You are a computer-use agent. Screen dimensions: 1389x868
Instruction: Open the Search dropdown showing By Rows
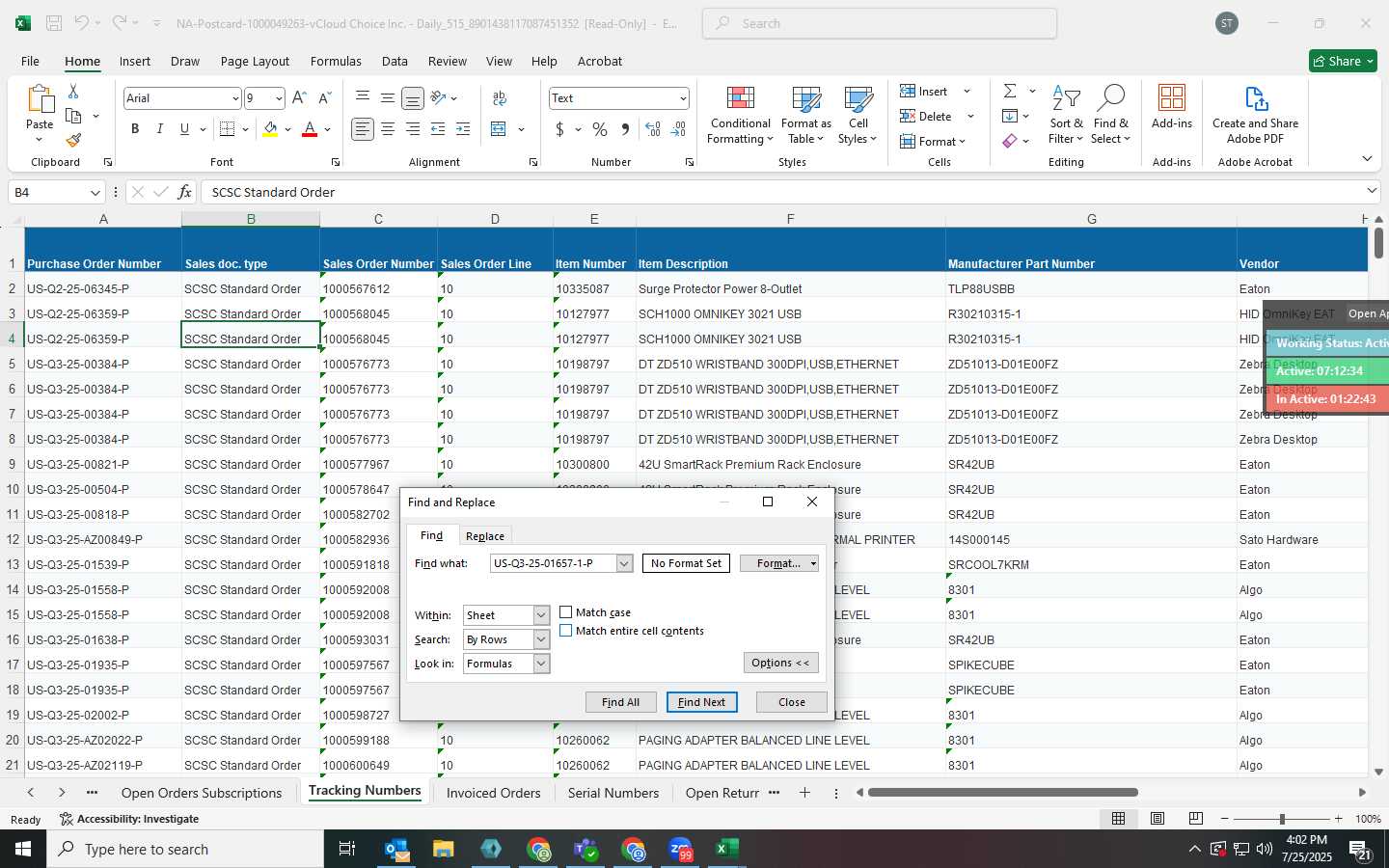pos(541,639)
